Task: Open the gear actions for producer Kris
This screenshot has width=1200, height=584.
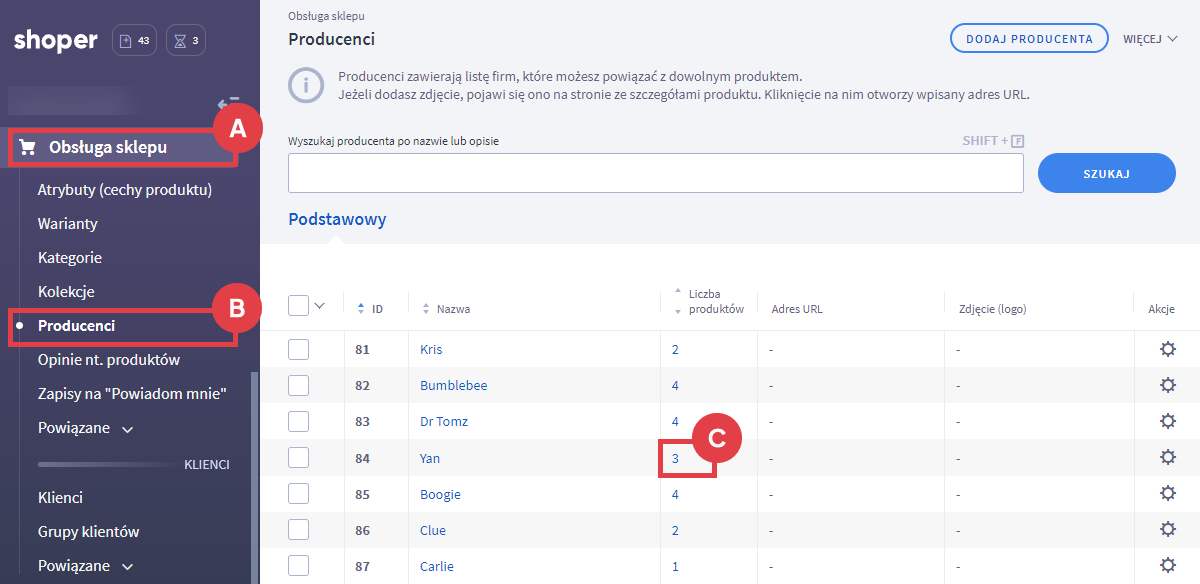Action: point(1166,350)
